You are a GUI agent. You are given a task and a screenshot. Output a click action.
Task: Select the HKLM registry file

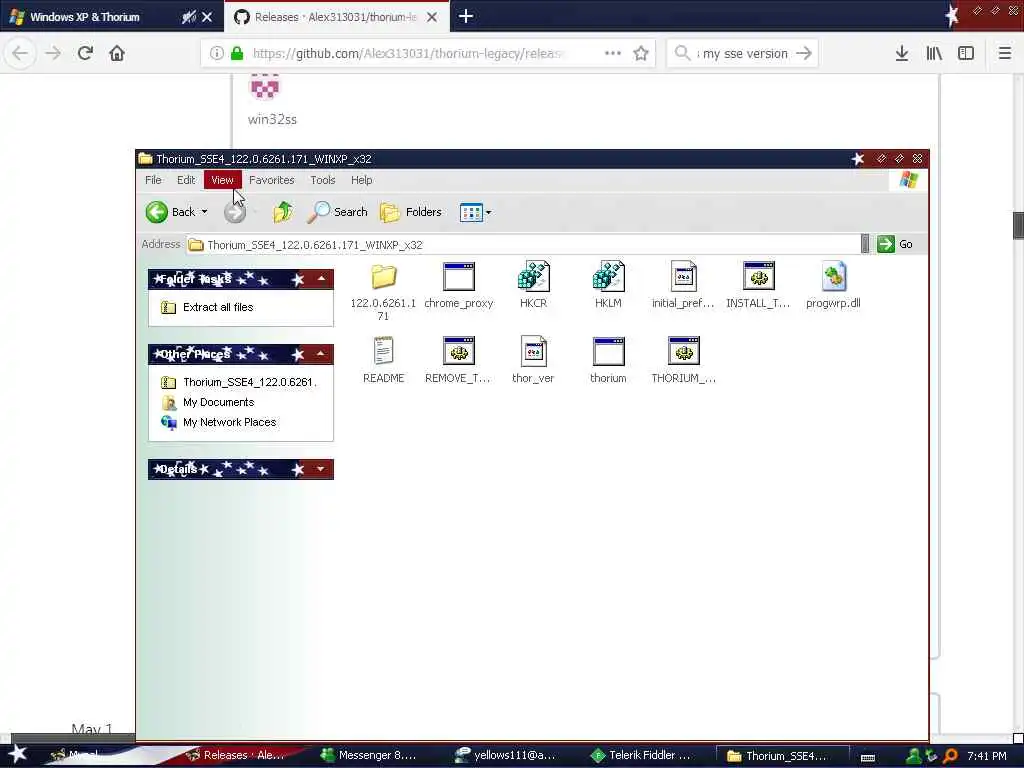click(608, 276)
